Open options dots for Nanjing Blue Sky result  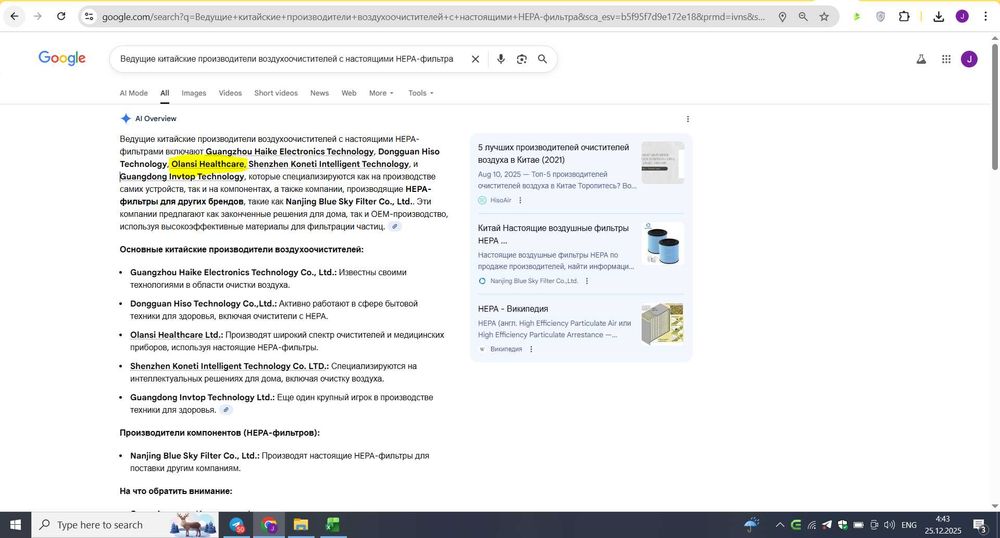(587, 281)
